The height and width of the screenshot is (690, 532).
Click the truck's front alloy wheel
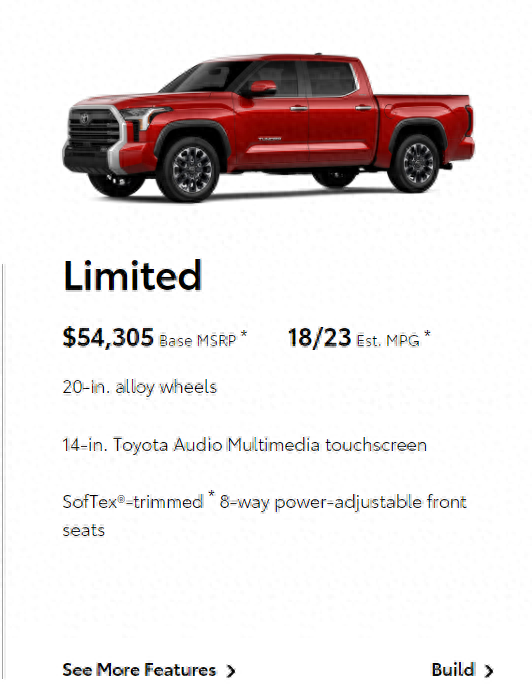point(190,169)
